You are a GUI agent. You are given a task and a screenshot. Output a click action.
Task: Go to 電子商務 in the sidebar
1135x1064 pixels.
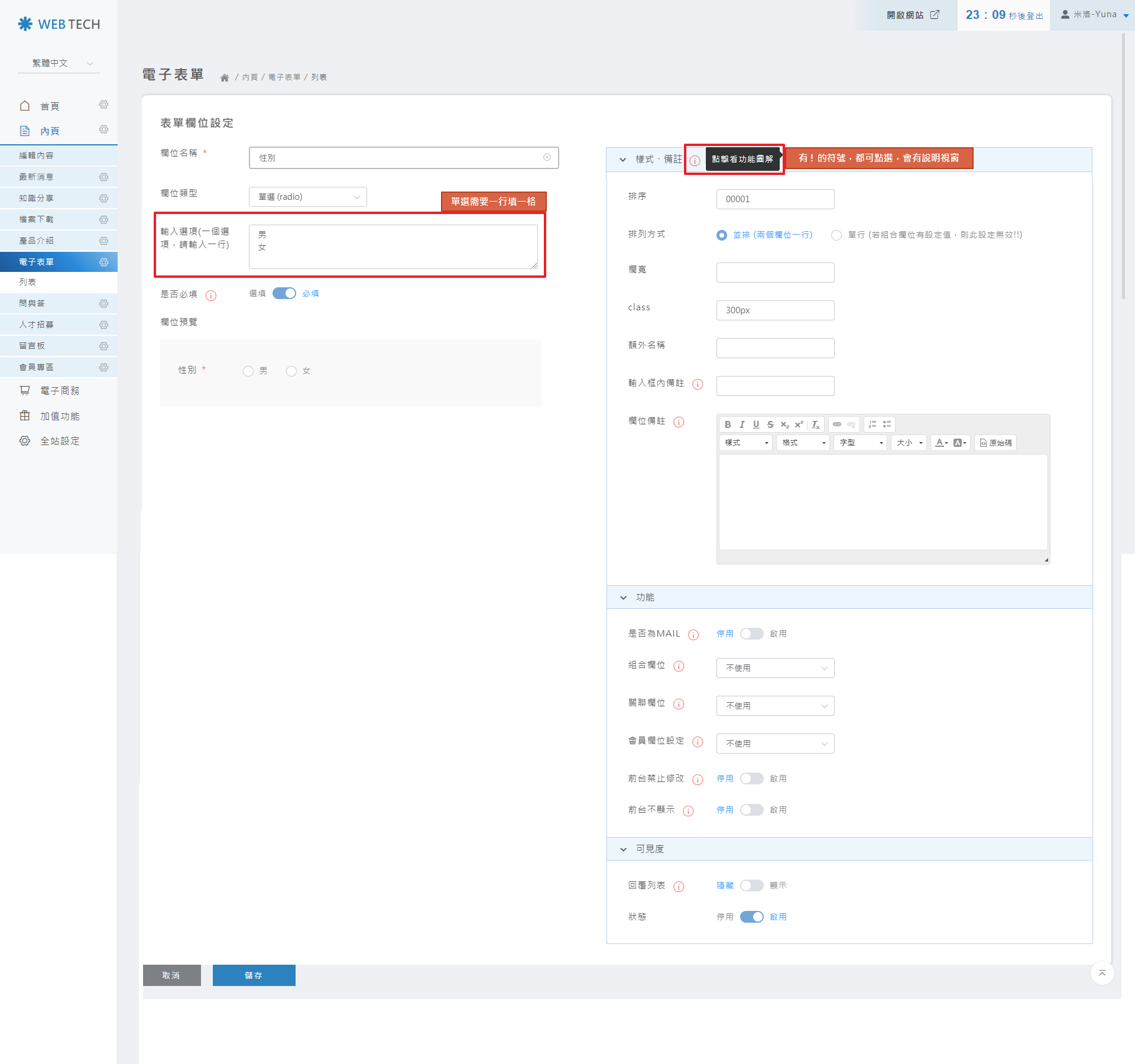(59, 391)
